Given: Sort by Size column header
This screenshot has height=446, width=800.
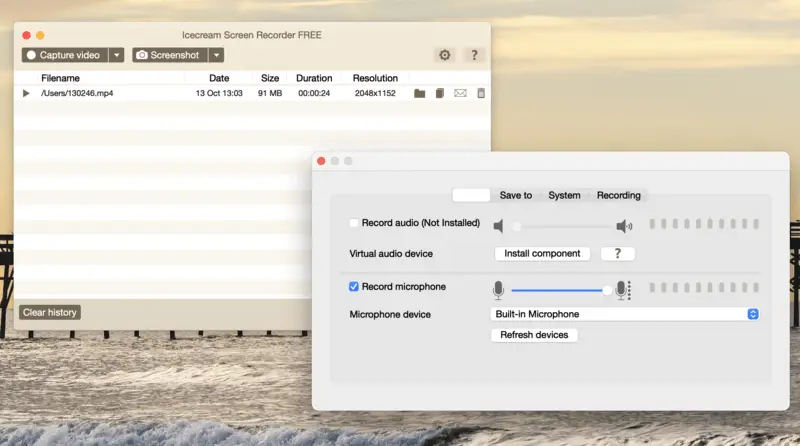Looking at the screenshot, I should [x=270, y=78].
